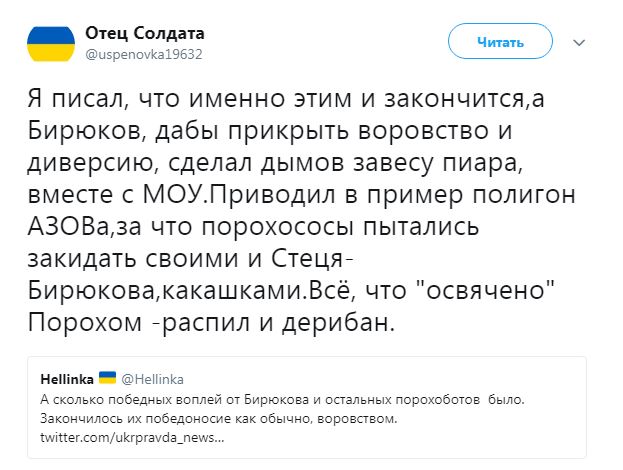This screenshot has width=623, height=470.
Task: Click the flag emoji next to Hellinka
Action: click(106, 379)
